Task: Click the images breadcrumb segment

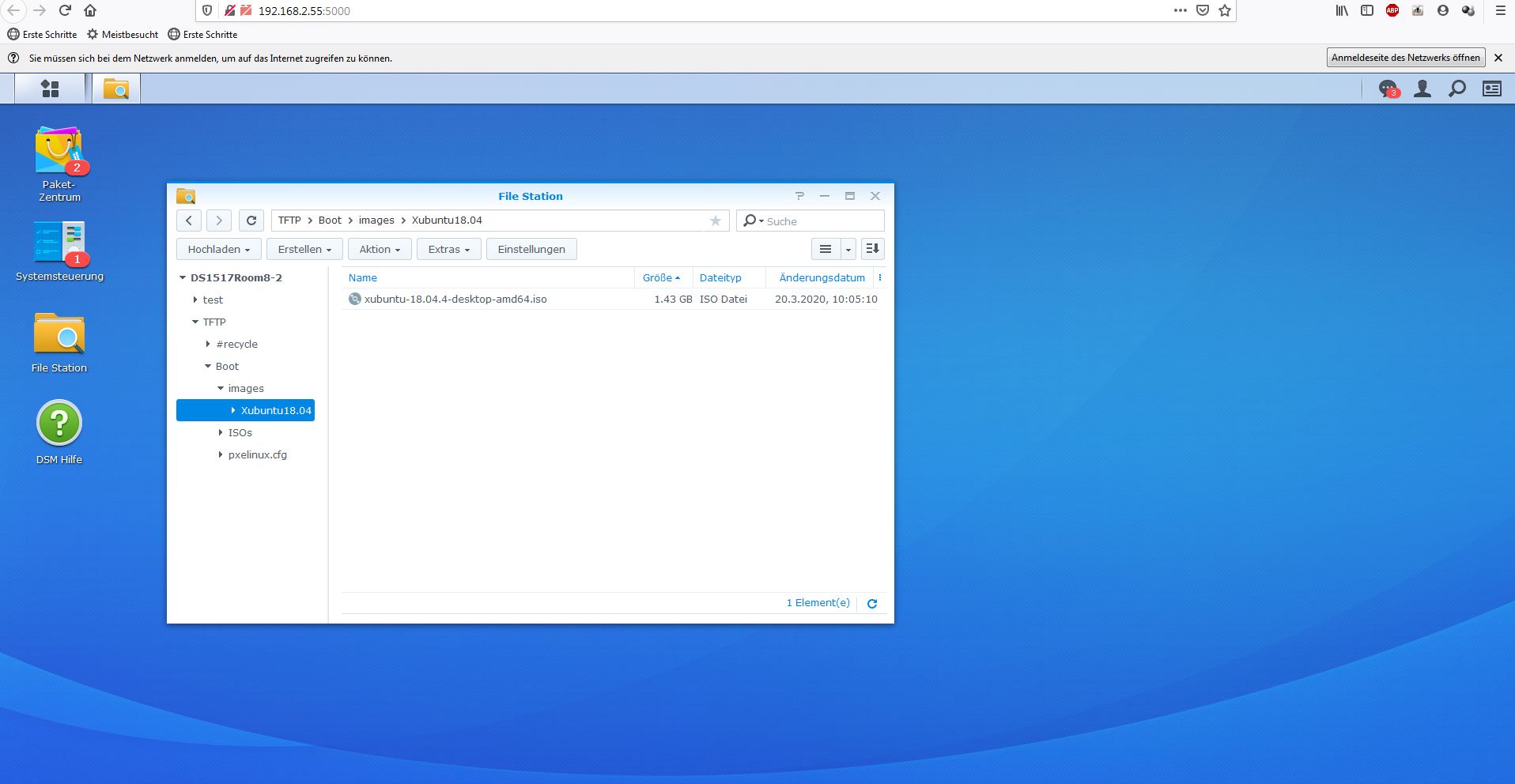Action: pyautogui.click(x=376, y=220)
